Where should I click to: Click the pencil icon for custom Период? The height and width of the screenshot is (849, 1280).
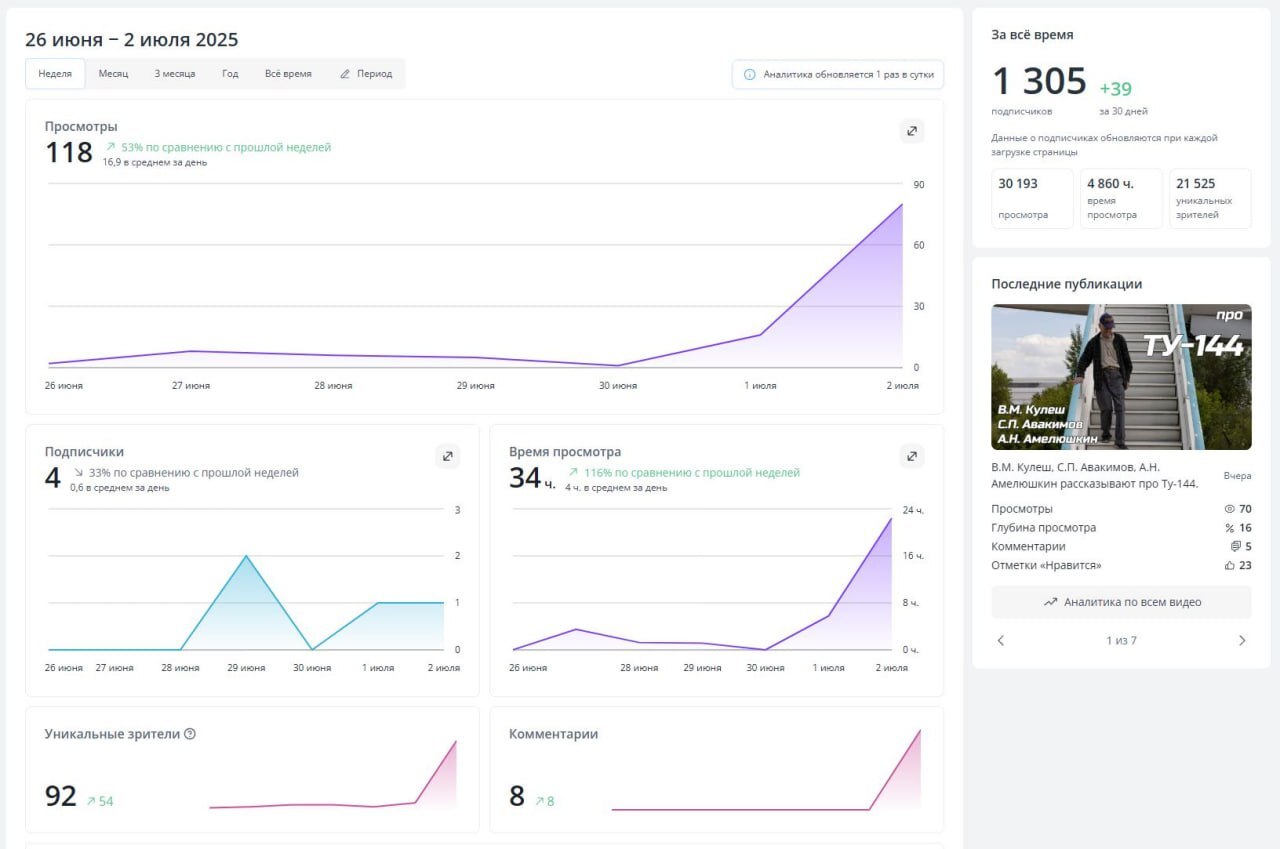[345, 74]
